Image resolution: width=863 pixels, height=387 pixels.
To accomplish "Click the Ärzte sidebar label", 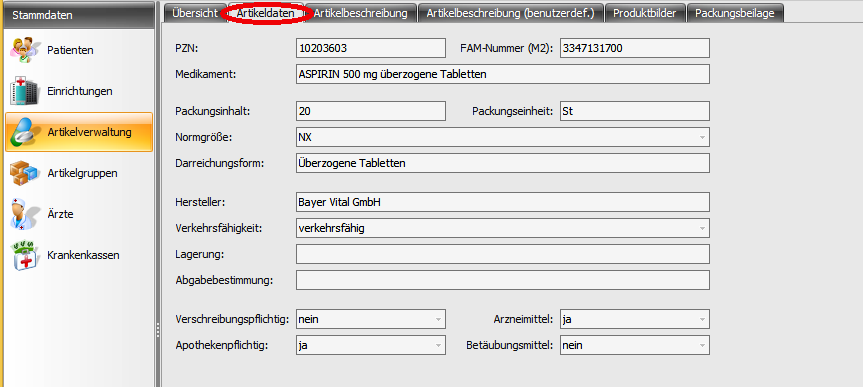I will coord(61,214).
